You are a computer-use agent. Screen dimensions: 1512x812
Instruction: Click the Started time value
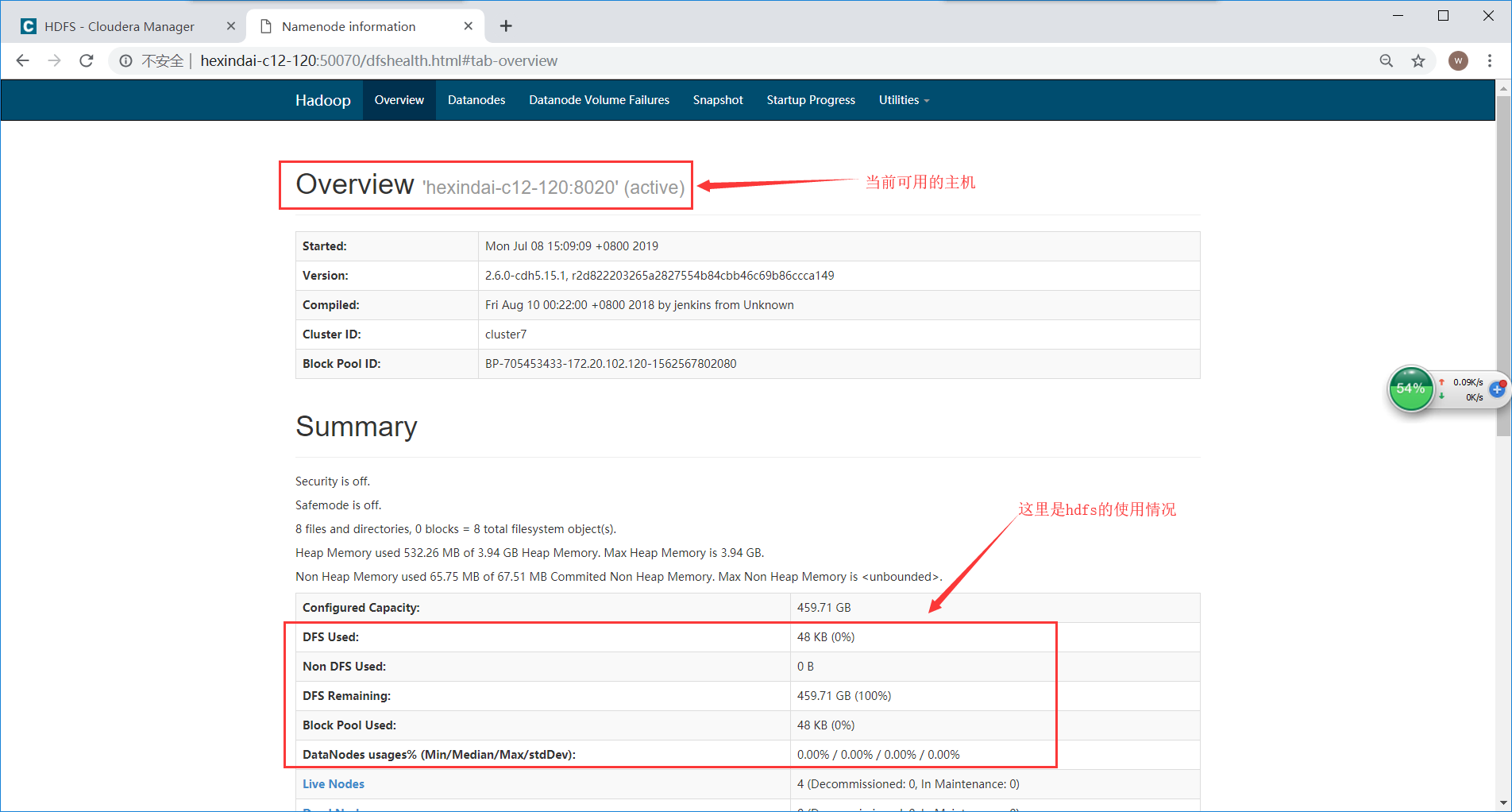572,246
